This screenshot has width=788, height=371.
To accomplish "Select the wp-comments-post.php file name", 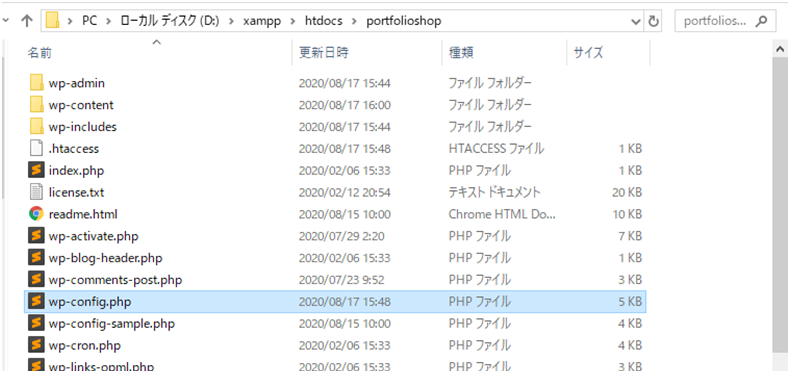I will coord(115,280).
